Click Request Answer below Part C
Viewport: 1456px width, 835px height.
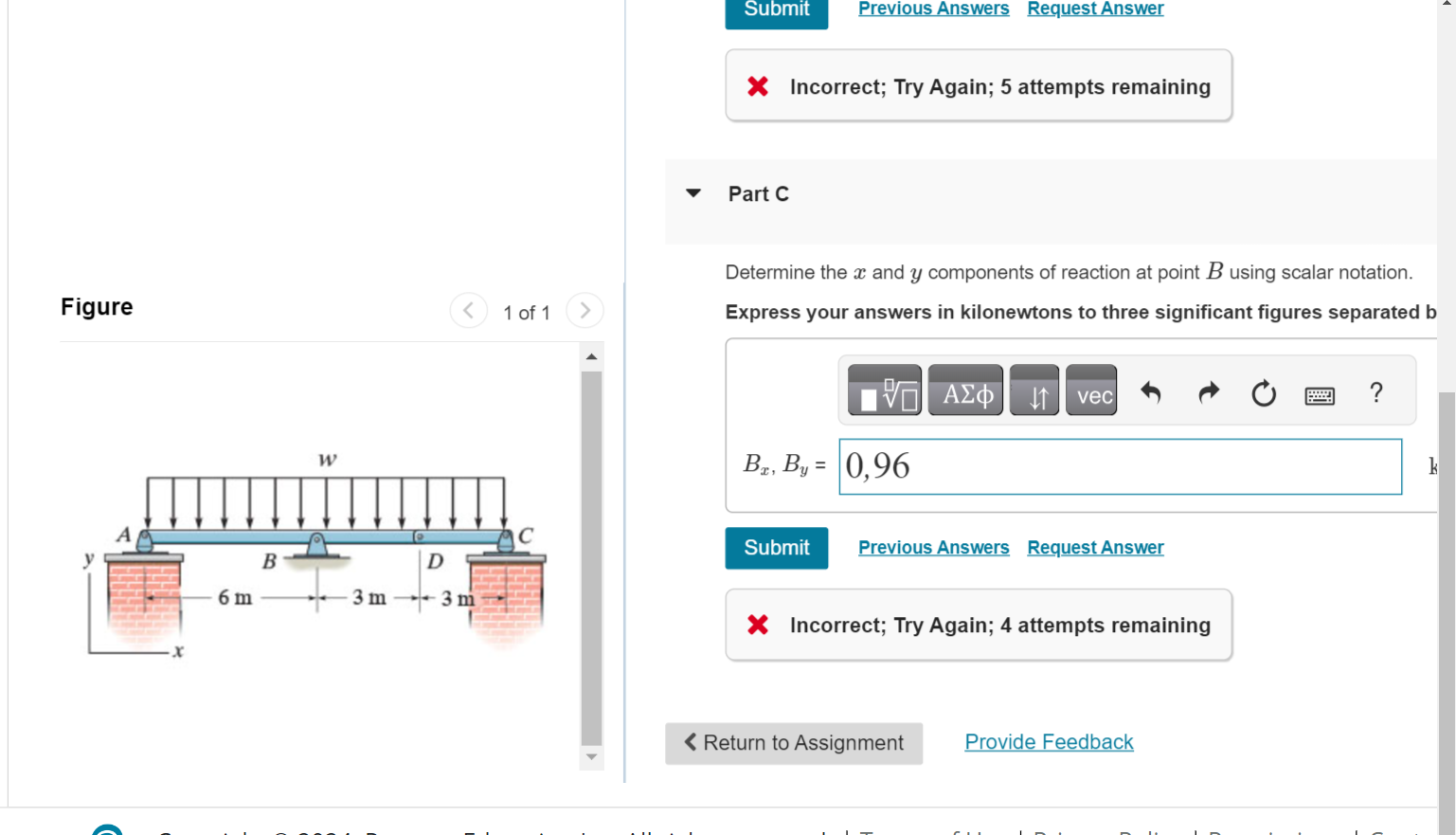click(1095, 547)
